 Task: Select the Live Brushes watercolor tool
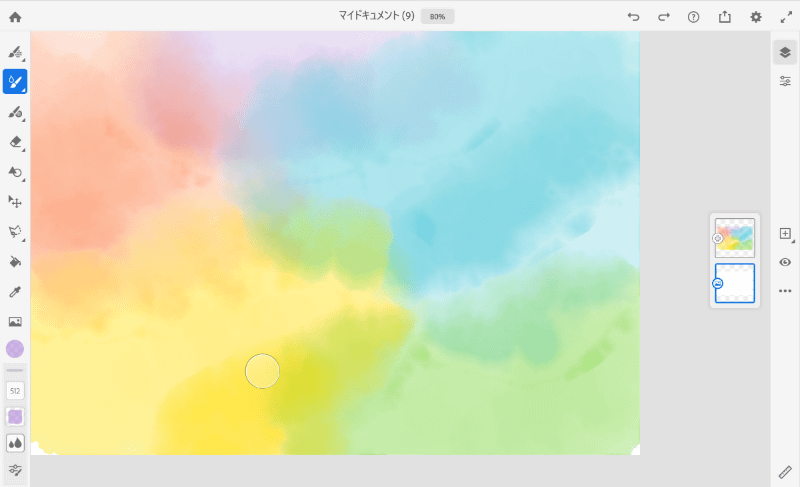point(15,81)
